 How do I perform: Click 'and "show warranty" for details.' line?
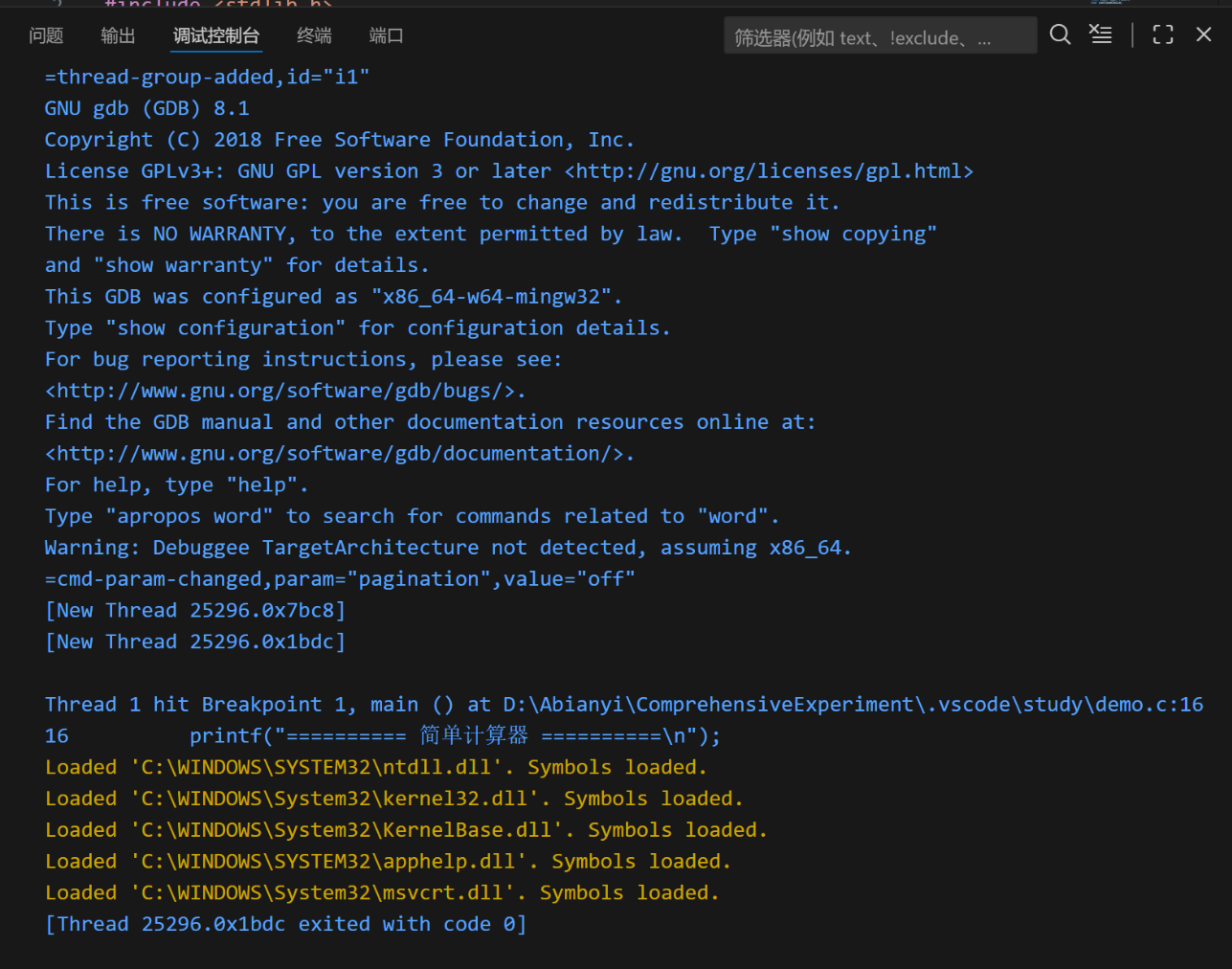(236, 265)
